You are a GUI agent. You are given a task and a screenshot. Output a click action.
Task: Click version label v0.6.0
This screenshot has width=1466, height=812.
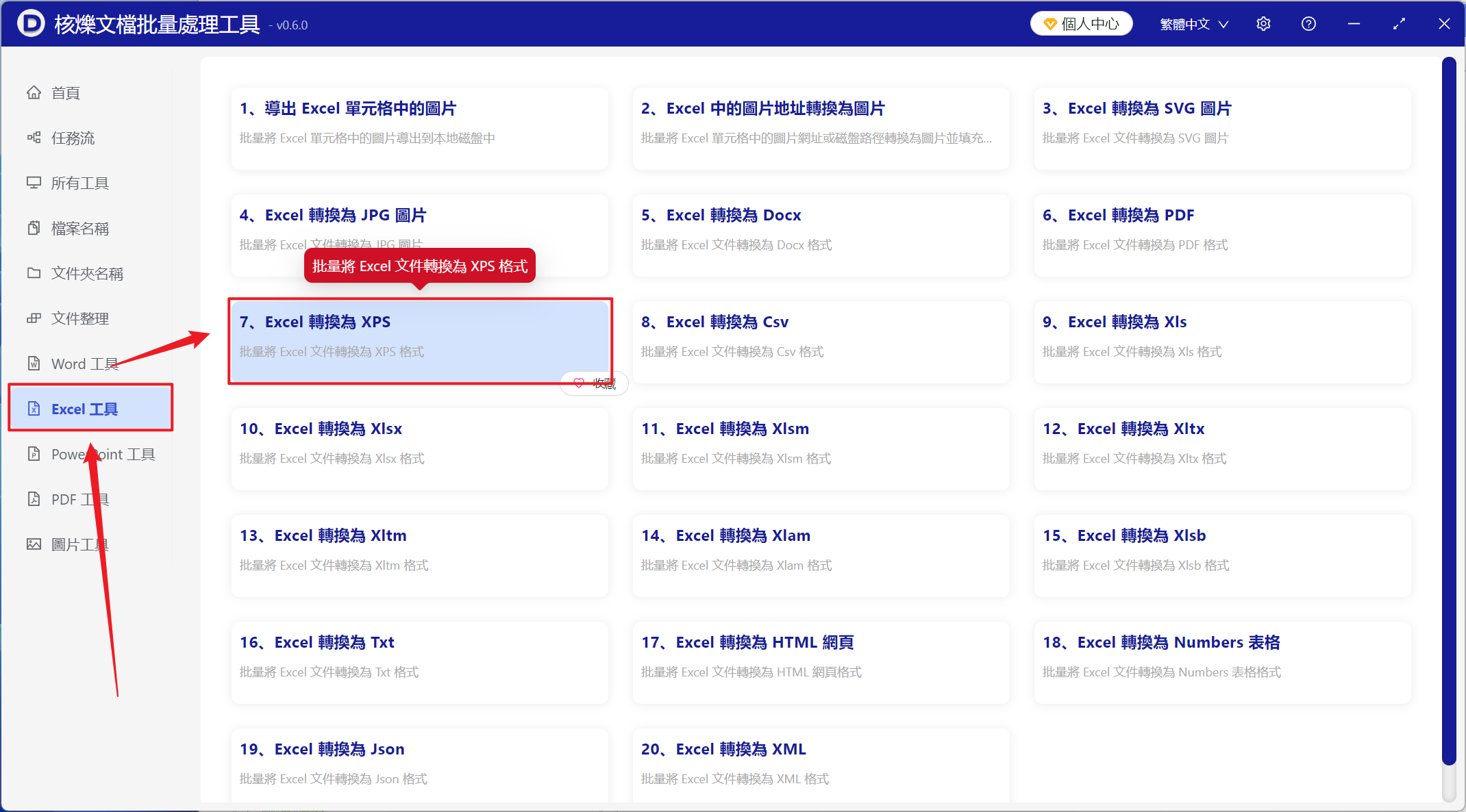[x=288, y=25]
